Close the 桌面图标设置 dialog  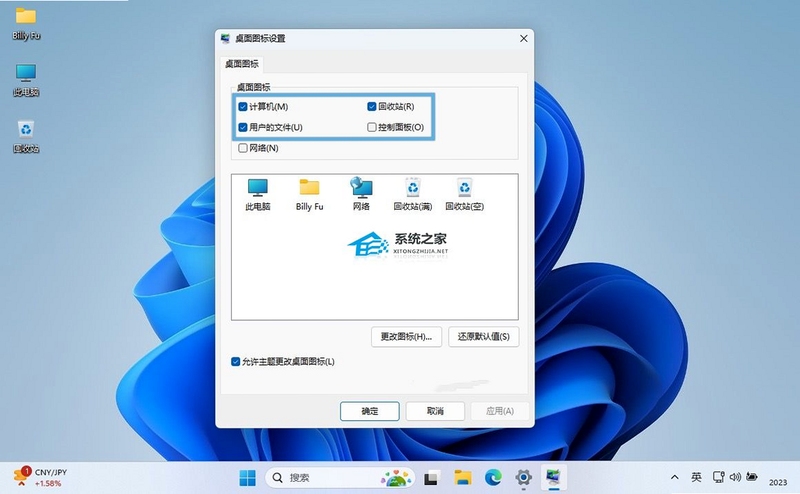tap(523, 39)
